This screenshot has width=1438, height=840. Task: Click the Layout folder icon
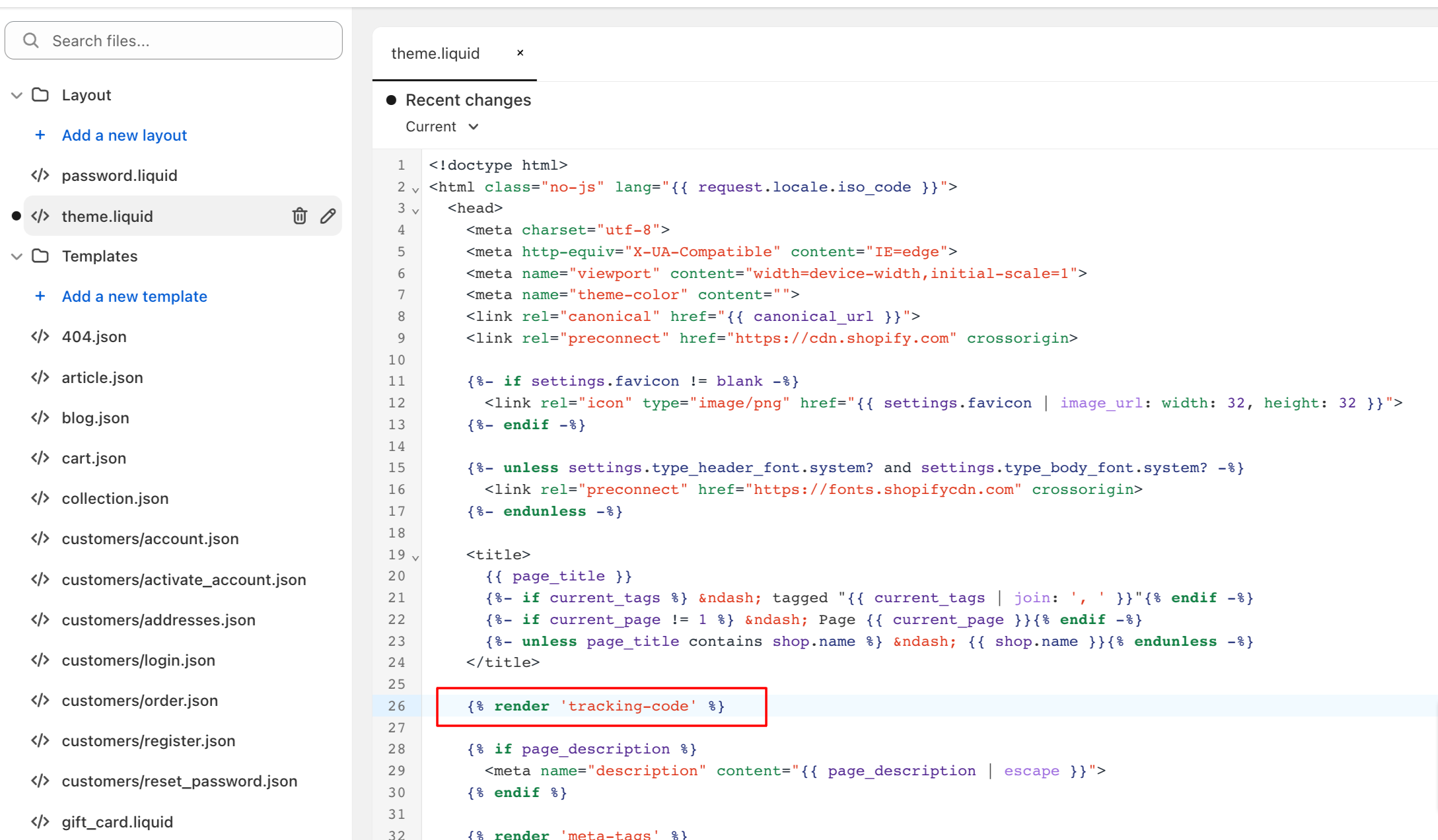pyautogui.click(x=40, y=95)
